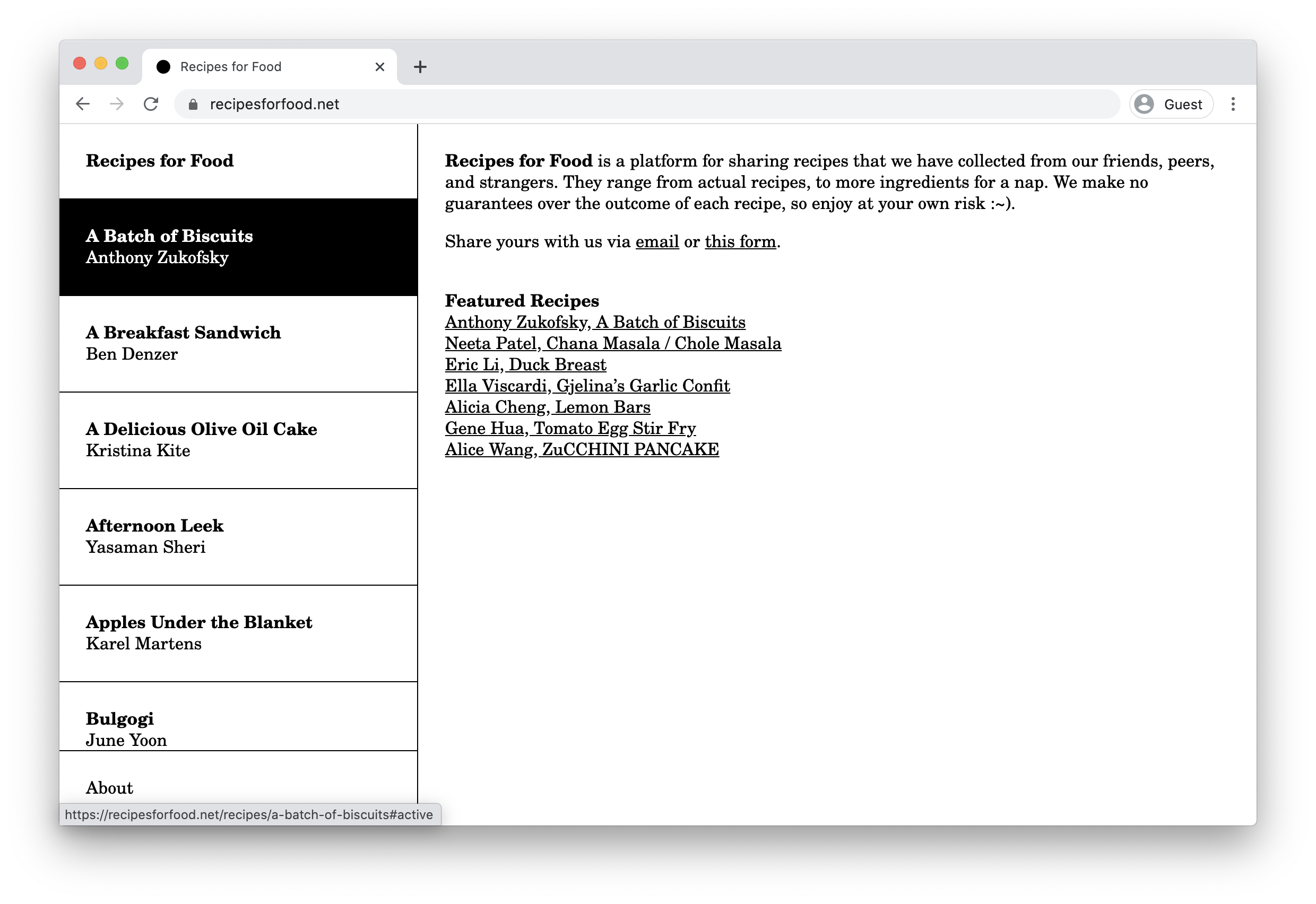Click the padlock site info icon
This screenshot has height=904, width=1316.
(x=193, y=105)
